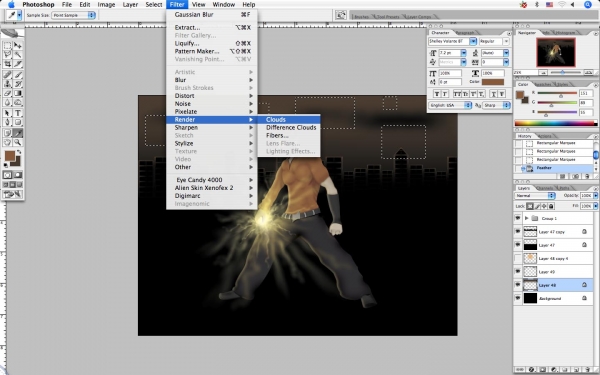Screen dimensions: 600x375
Task: Hide Layer 47 copy visibility eye
Action: (x=518, y=232)
